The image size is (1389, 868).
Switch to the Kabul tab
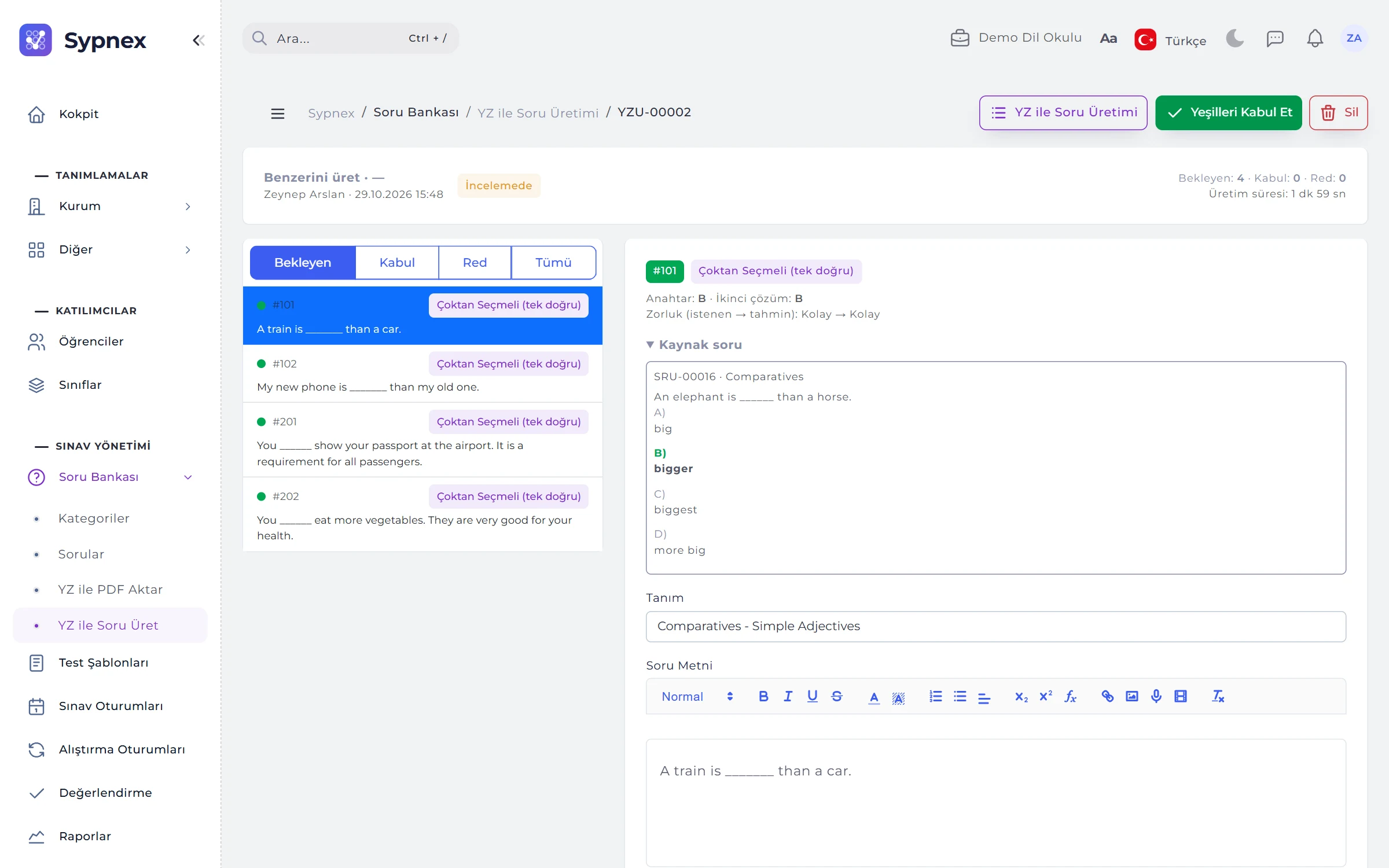(x=397, y=263)
